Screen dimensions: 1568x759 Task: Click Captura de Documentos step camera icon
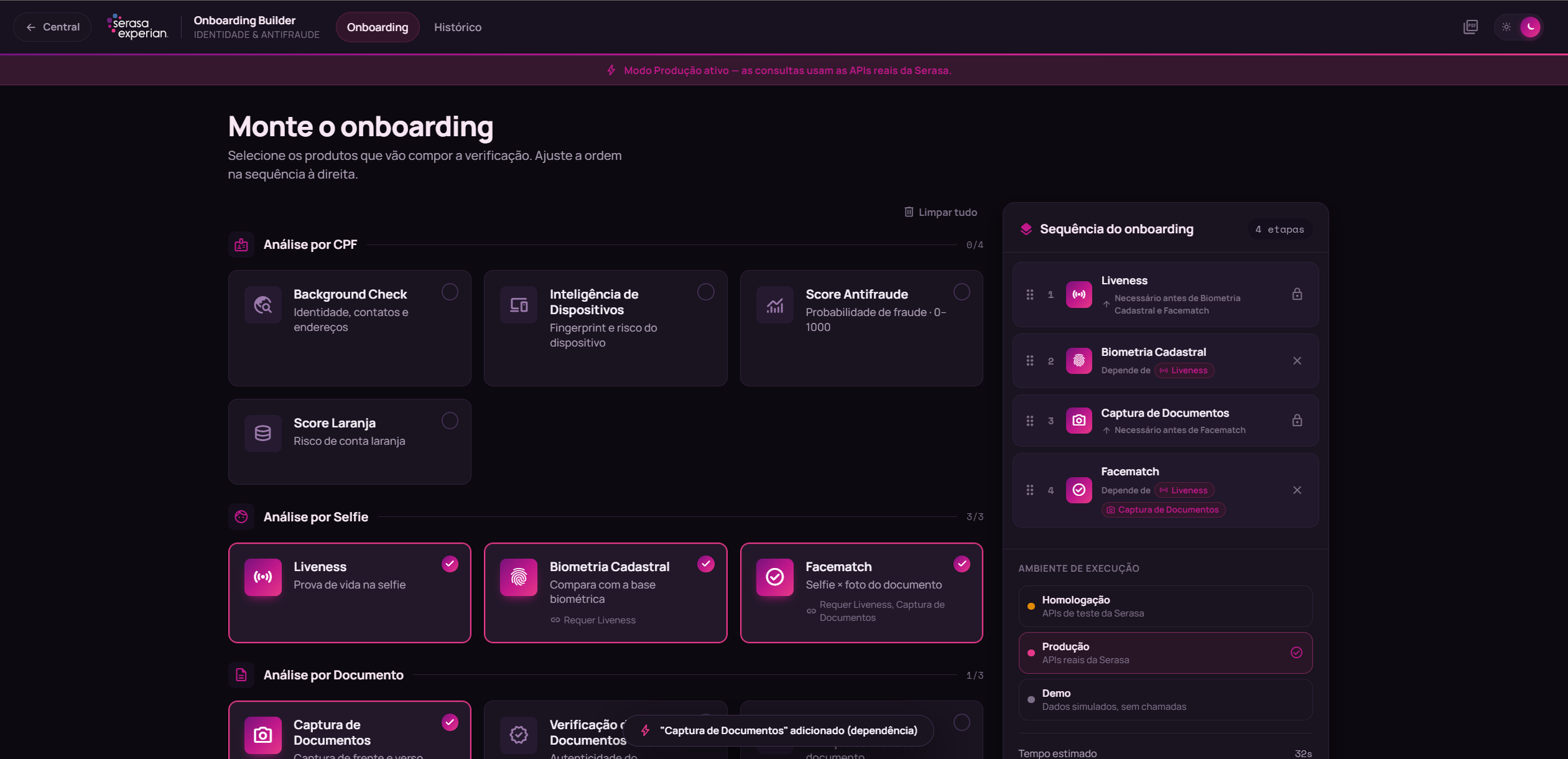(1079, 421)
